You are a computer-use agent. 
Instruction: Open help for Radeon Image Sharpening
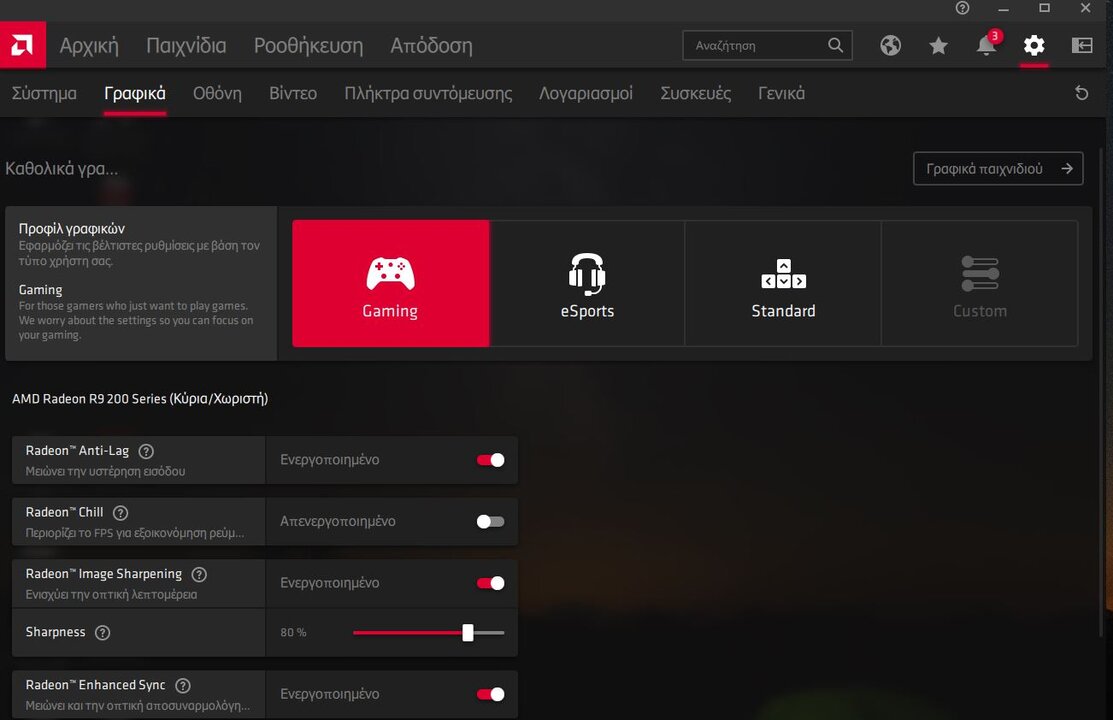(199, 574)
